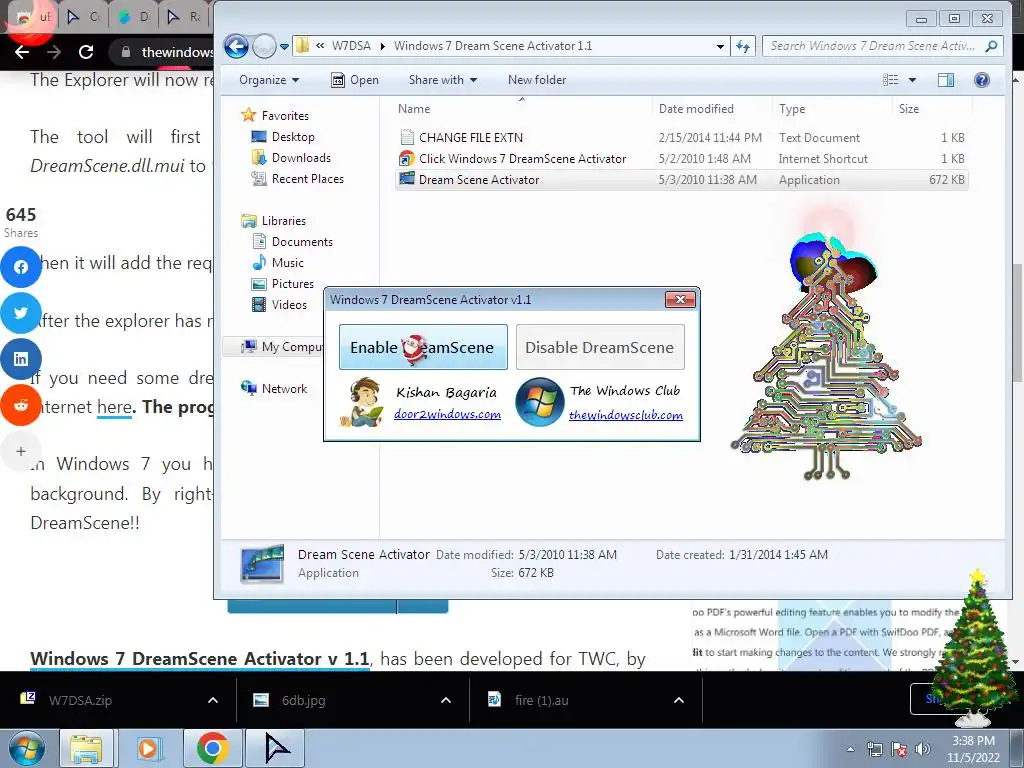Select Windows 7 Dream Scene Activator 1.1 breadcrumb
This screenshot has width=1024, height=768.
click(492, 46)
